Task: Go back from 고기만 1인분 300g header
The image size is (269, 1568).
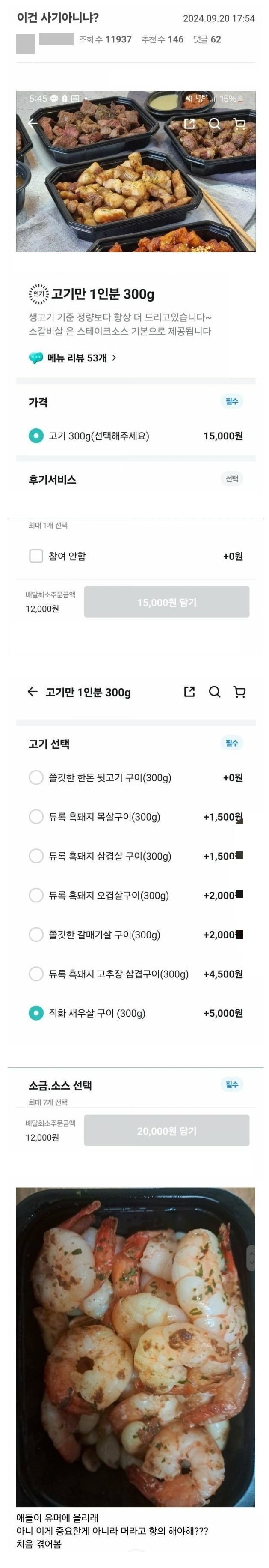Action: (33, 691)
